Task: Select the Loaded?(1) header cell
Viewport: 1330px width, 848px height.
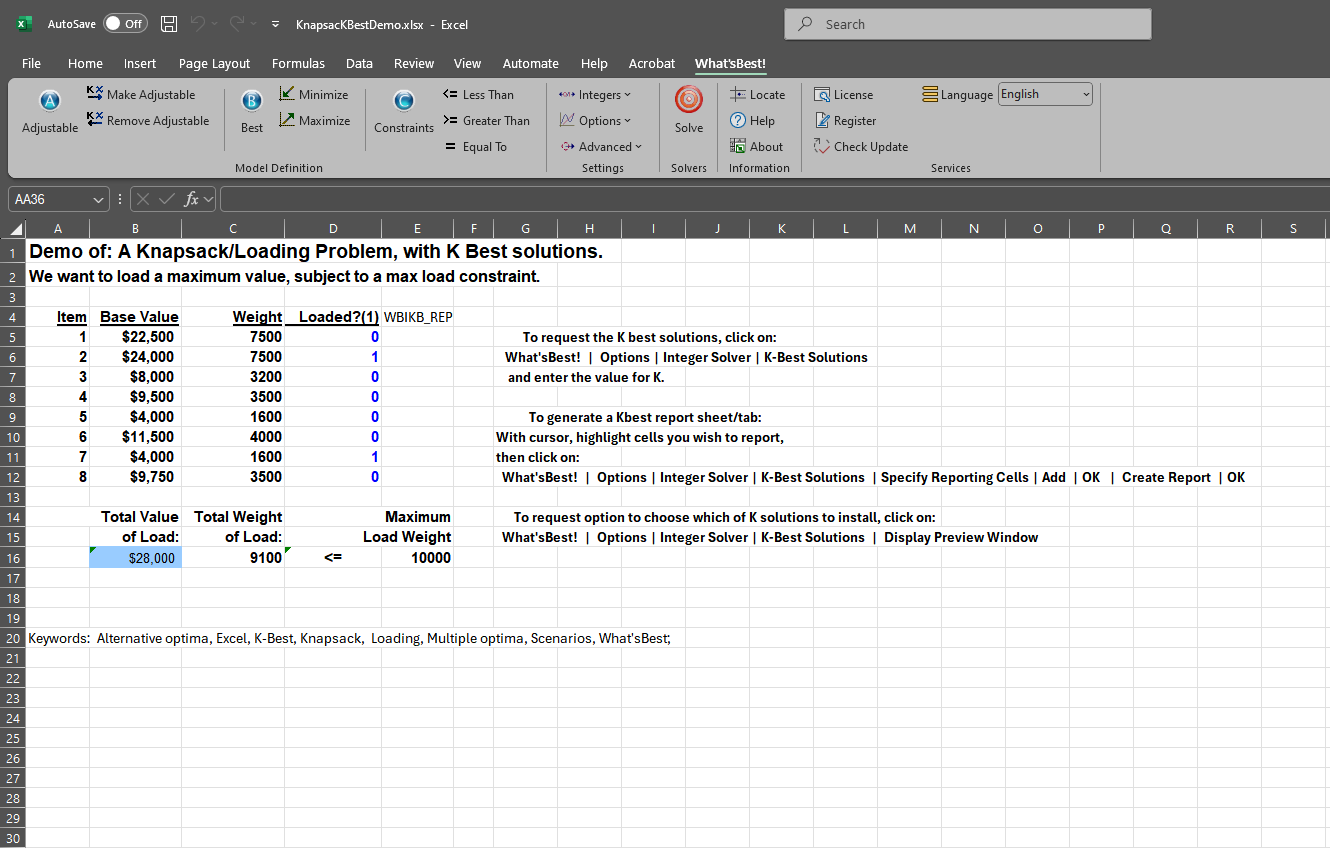Action: [333, 317]
